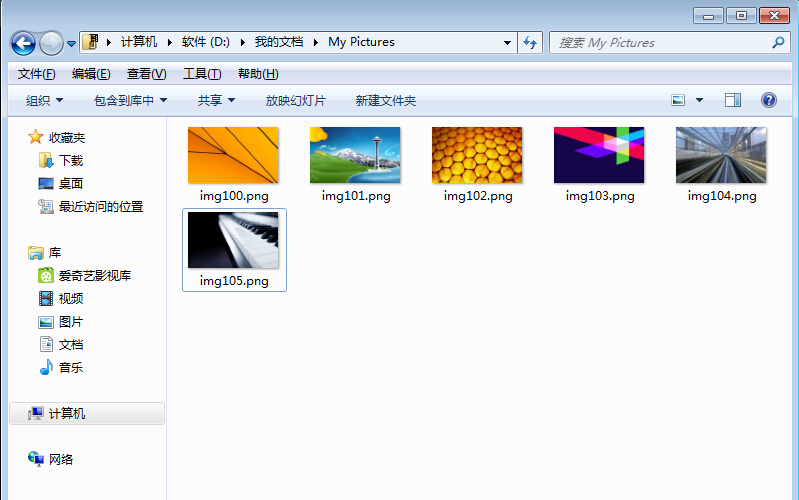
Task: Open the address bar history dropdown
Action: pos(505,42)
